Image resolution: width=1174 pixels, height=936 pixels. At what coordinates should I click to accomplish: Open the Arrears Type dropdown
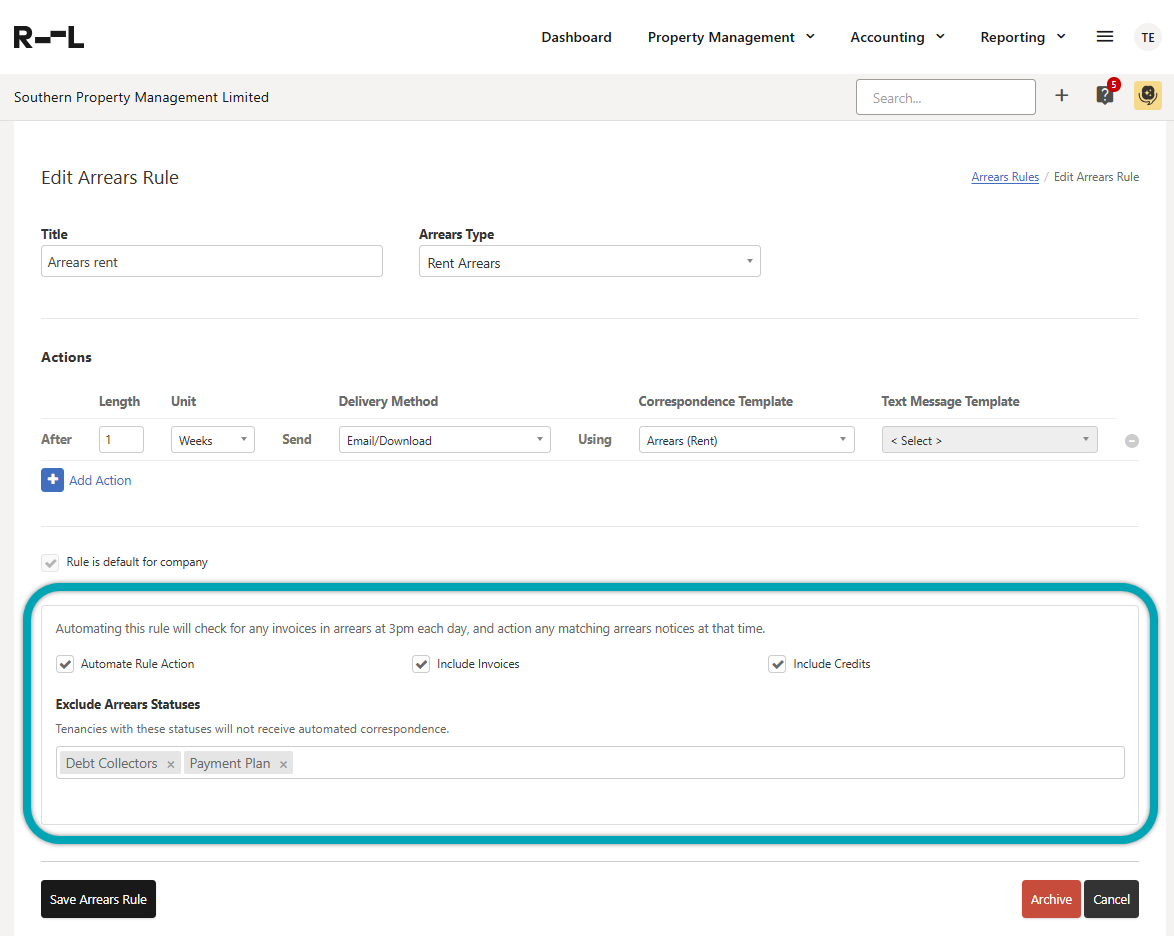click(x=589, y=262)
